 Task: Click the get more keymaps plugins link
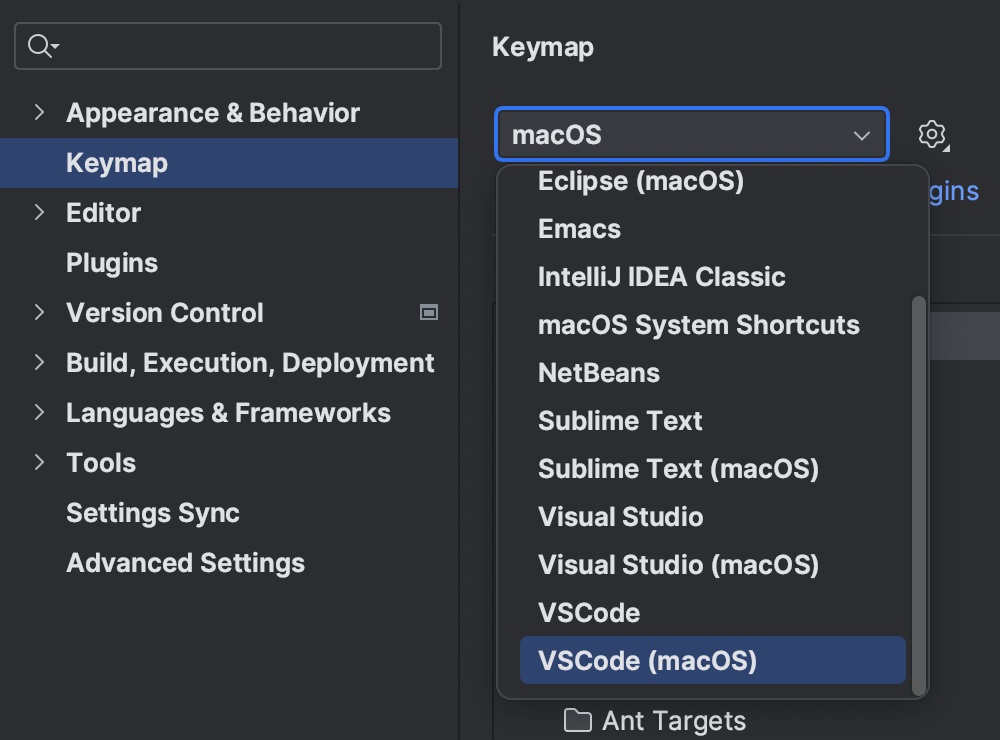point(952,191)
